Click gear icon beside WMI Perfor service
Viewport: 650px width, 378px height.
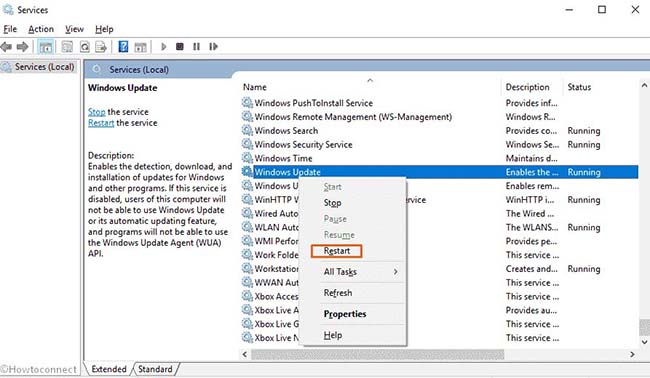pos(247,241)
